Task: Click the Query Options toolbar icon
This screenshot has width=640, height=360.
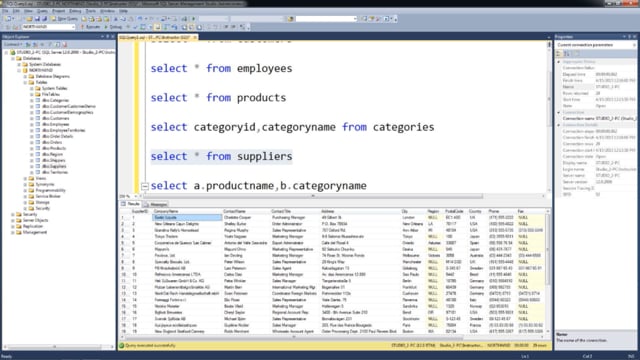Action: [150, 27]
